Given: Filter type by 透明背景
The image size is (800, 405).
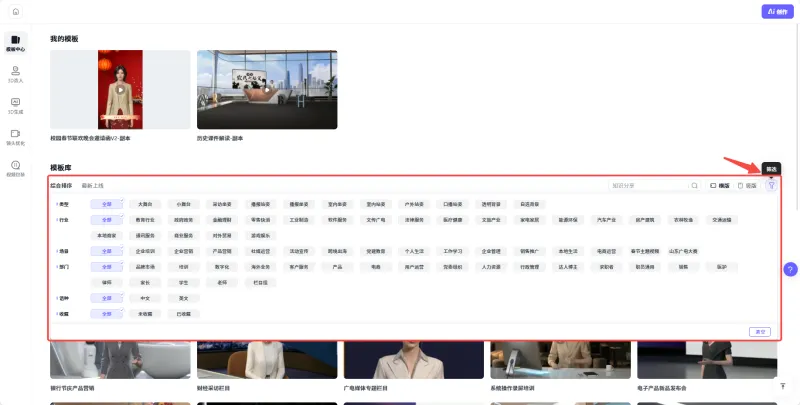Looking at the screenshot, I should point(491,204).
